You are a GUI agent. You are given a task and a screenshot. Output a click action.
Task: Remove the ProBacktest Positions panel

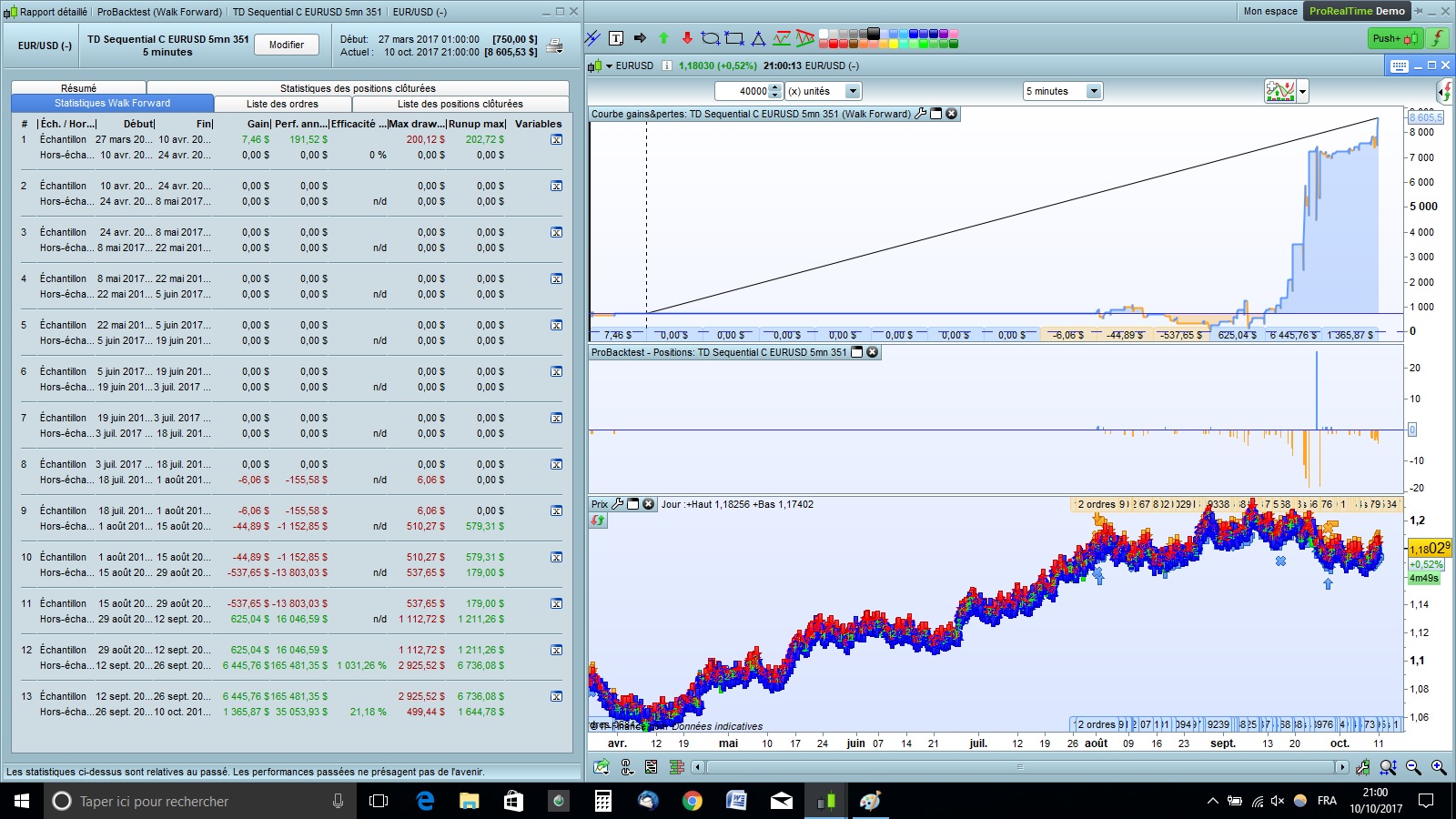[x=872, y=352]
